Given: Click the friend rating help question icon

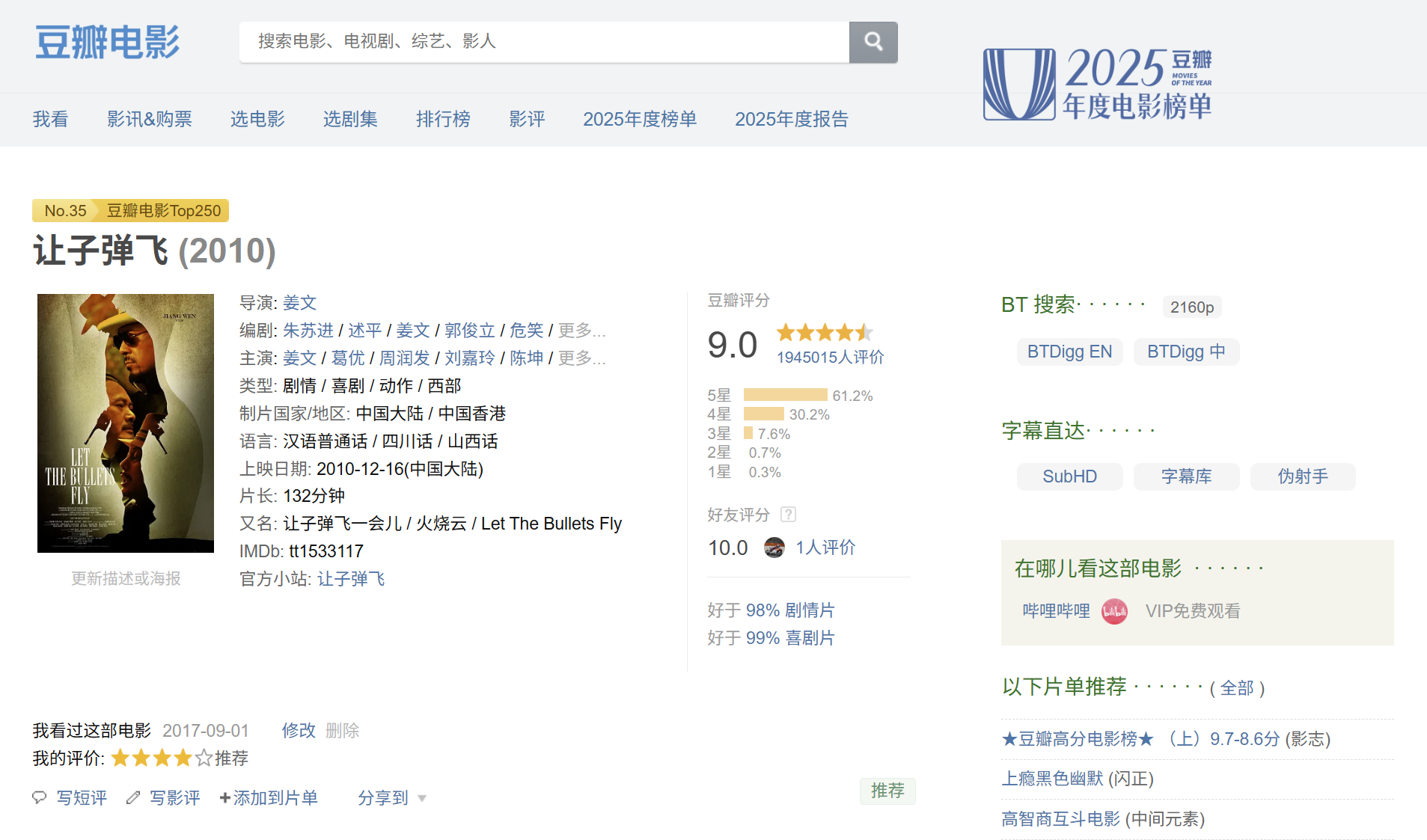Looking at the screenshot, I should coord(788,515).
